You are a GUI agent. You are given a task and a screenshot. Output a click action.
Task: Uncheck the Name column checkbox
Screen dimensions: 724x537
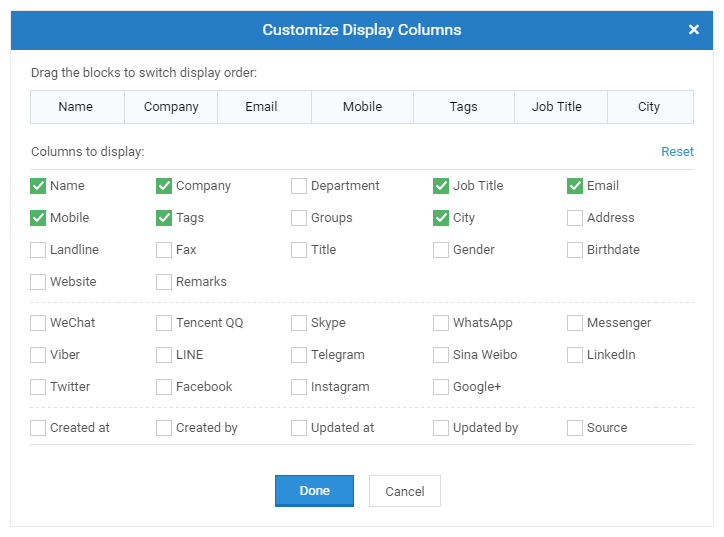click(x=38, y=186)
